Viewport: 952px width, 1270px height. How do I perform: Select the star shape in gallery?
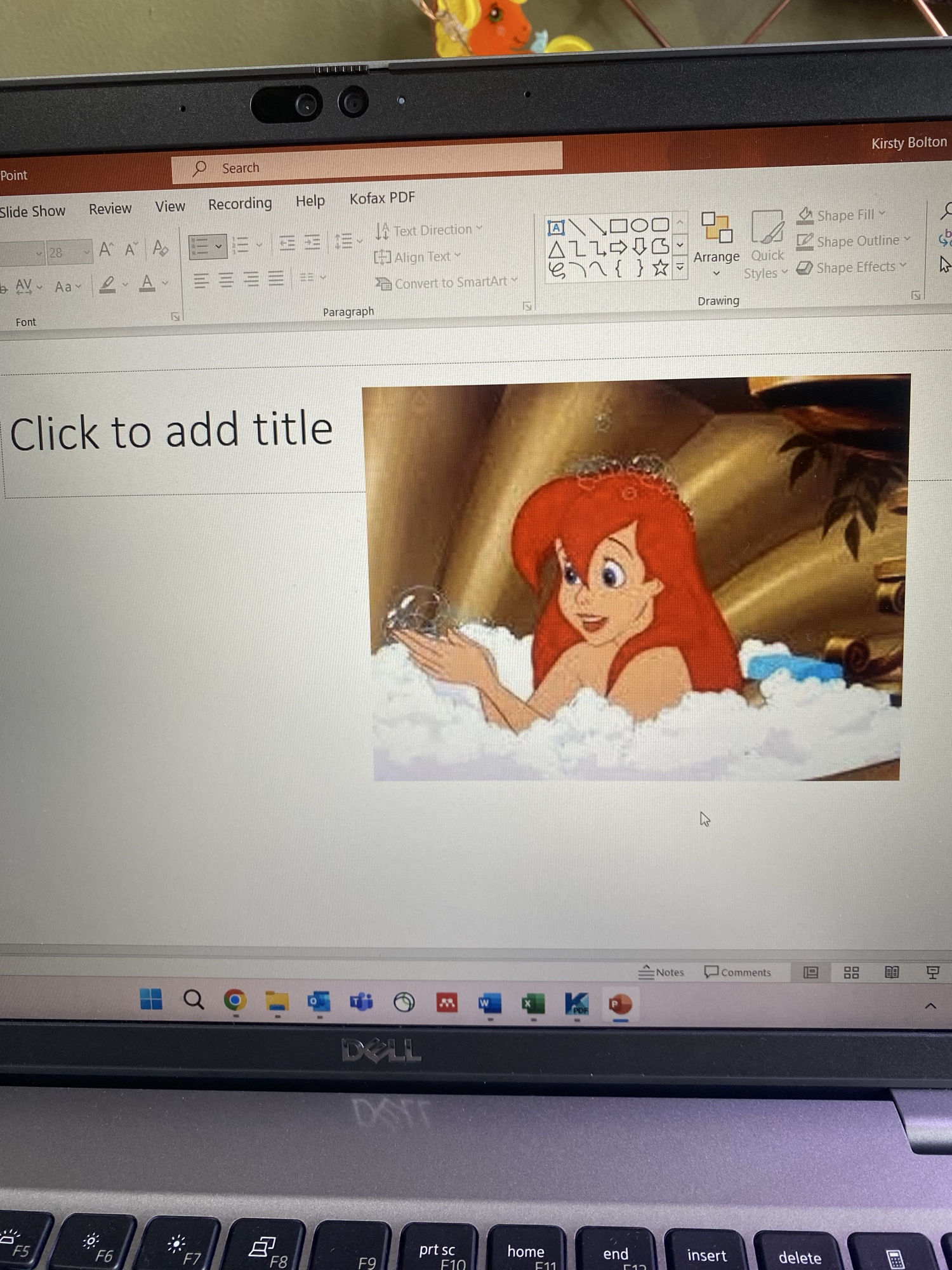(x=660, y=268)
